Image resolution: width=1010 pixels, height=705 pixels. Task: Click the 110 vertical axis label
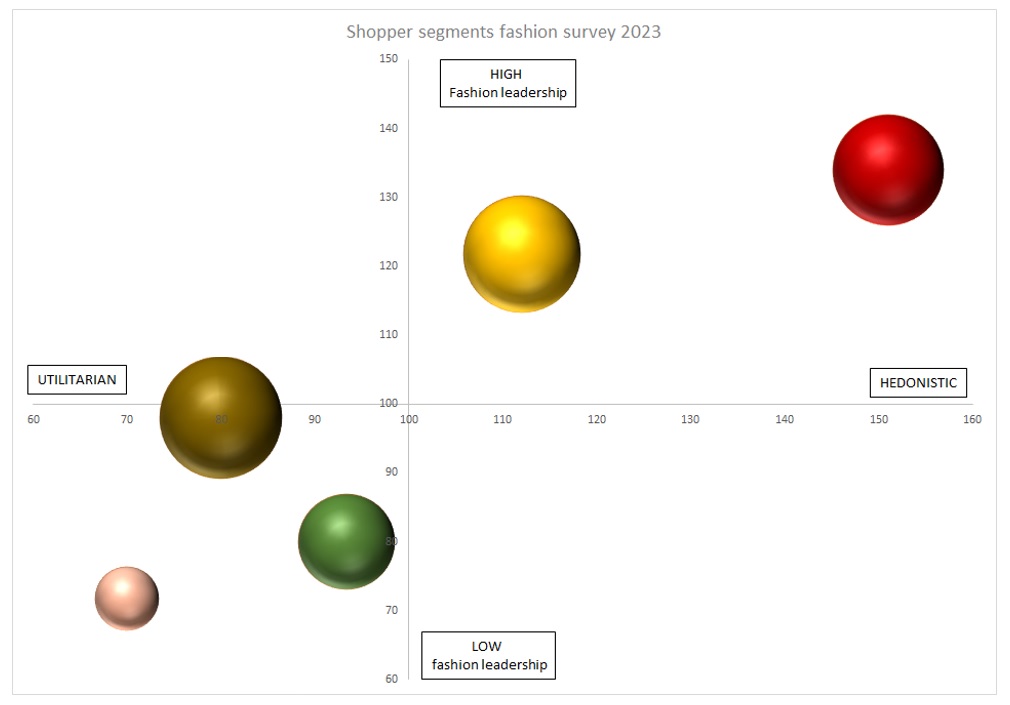[388, 334]
